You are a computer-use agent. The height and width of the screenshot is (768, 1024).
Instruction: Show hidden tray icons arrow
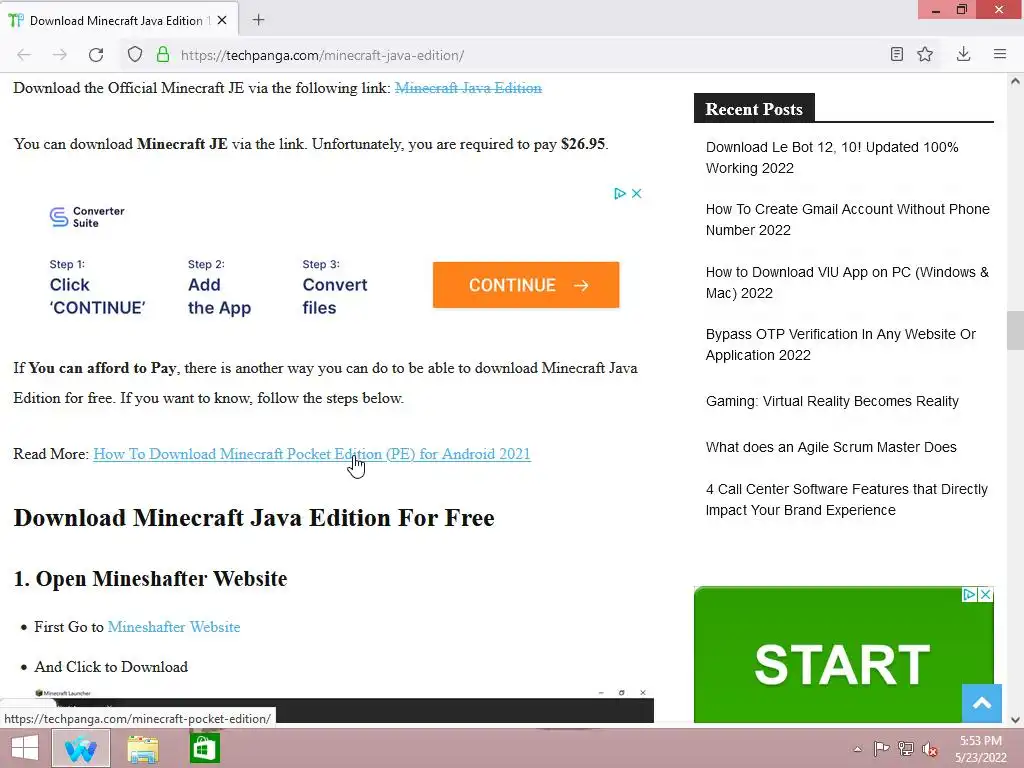857,749
